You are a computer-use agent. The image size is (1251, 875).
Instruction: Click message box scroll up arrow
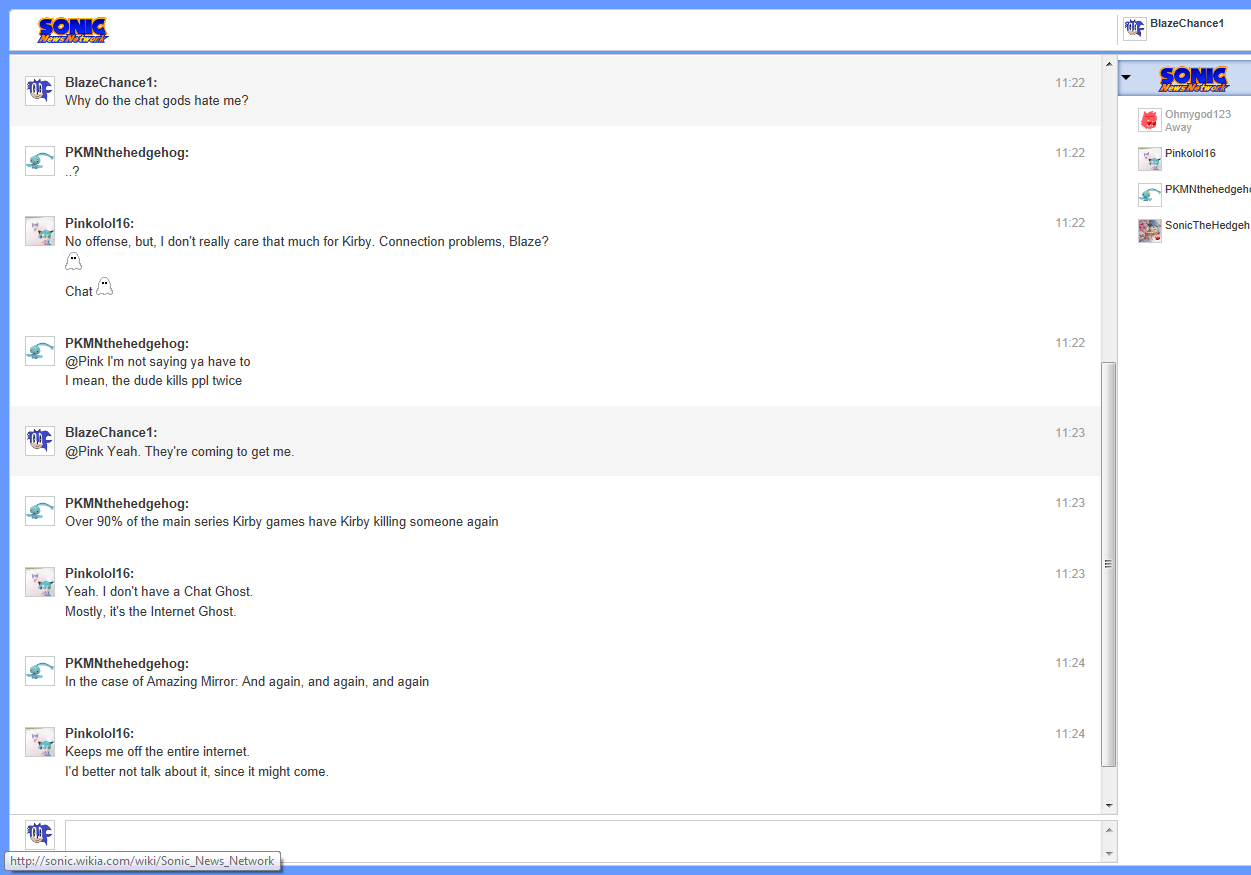(1108, 830)
